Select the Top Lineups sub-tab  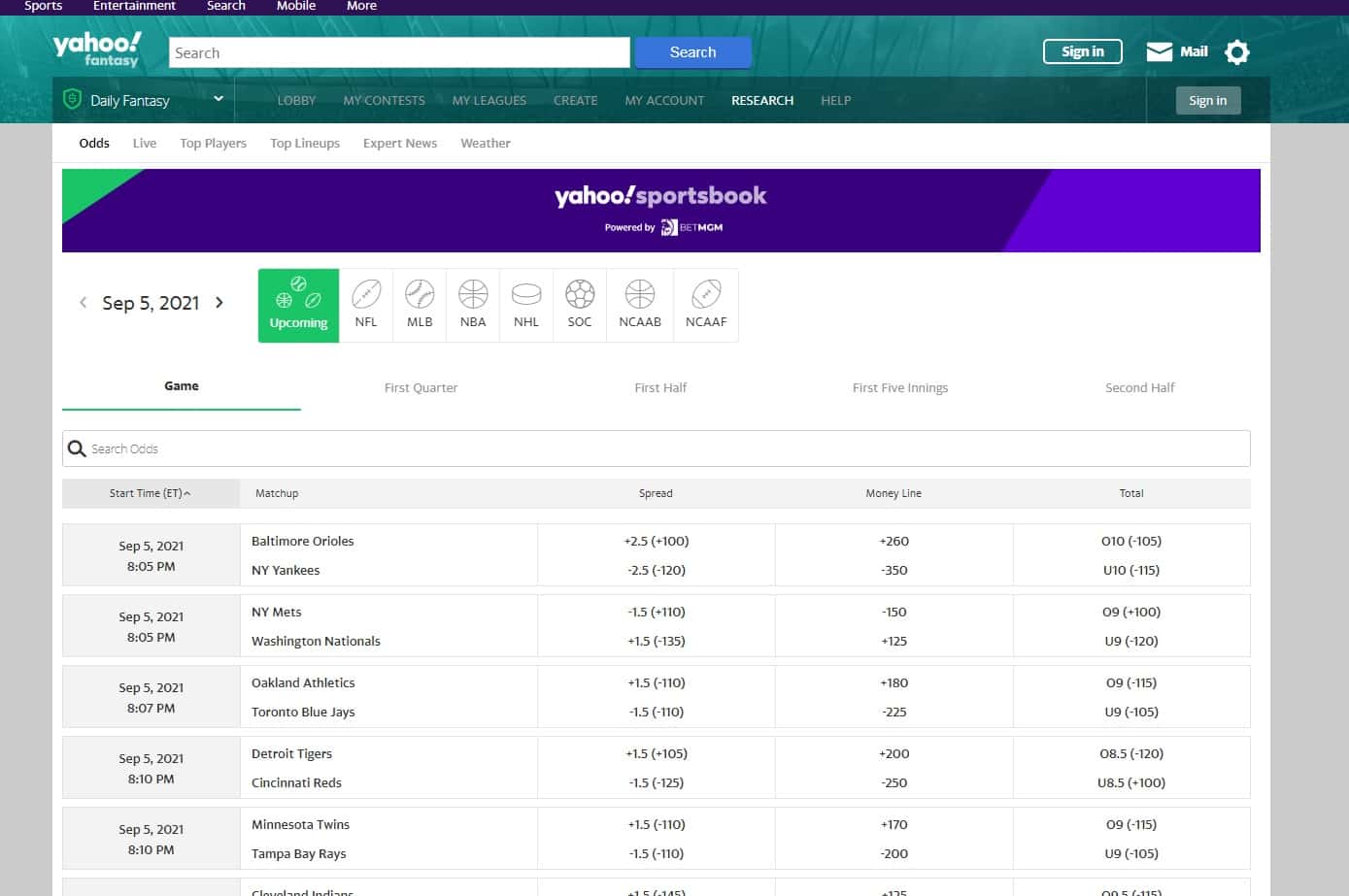pos(305,143)
